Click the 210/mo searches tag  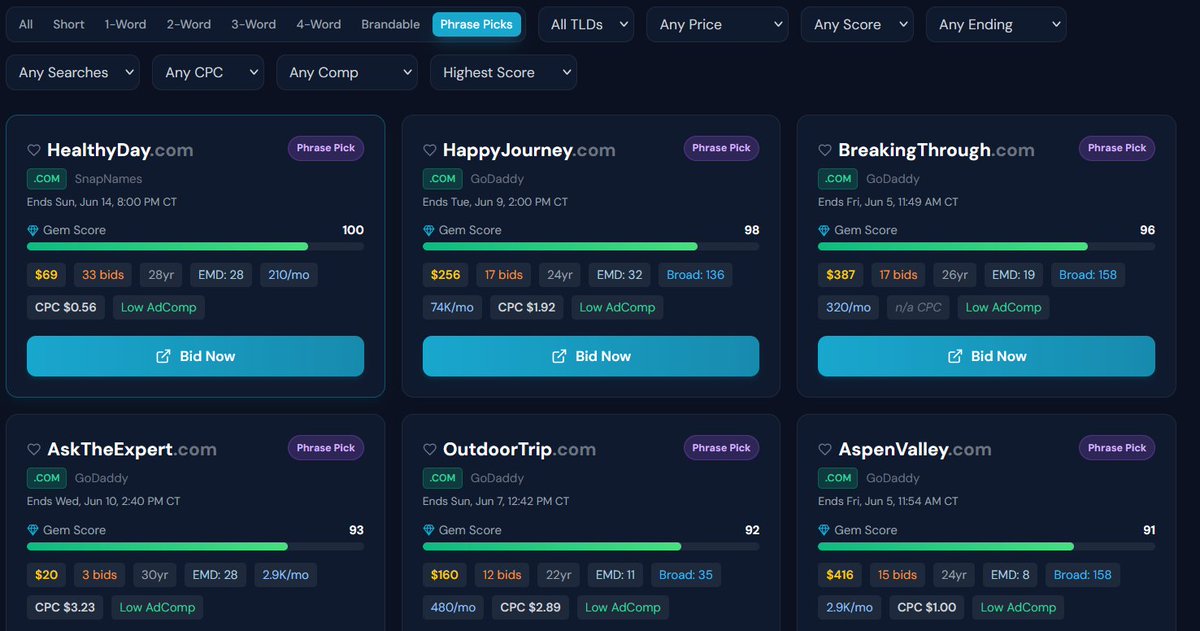tap(289, 275)
